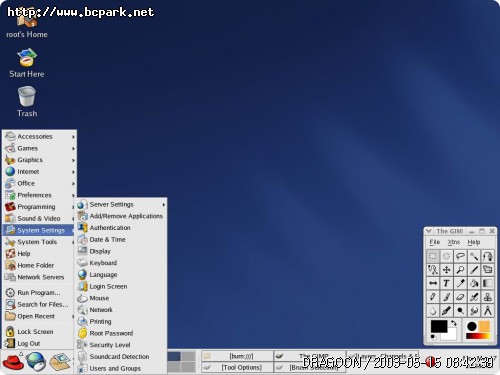The width and height of the screenshot is (500, 375).
Task: Select the Convolve blur droplet tool
Action: [433, 311]
